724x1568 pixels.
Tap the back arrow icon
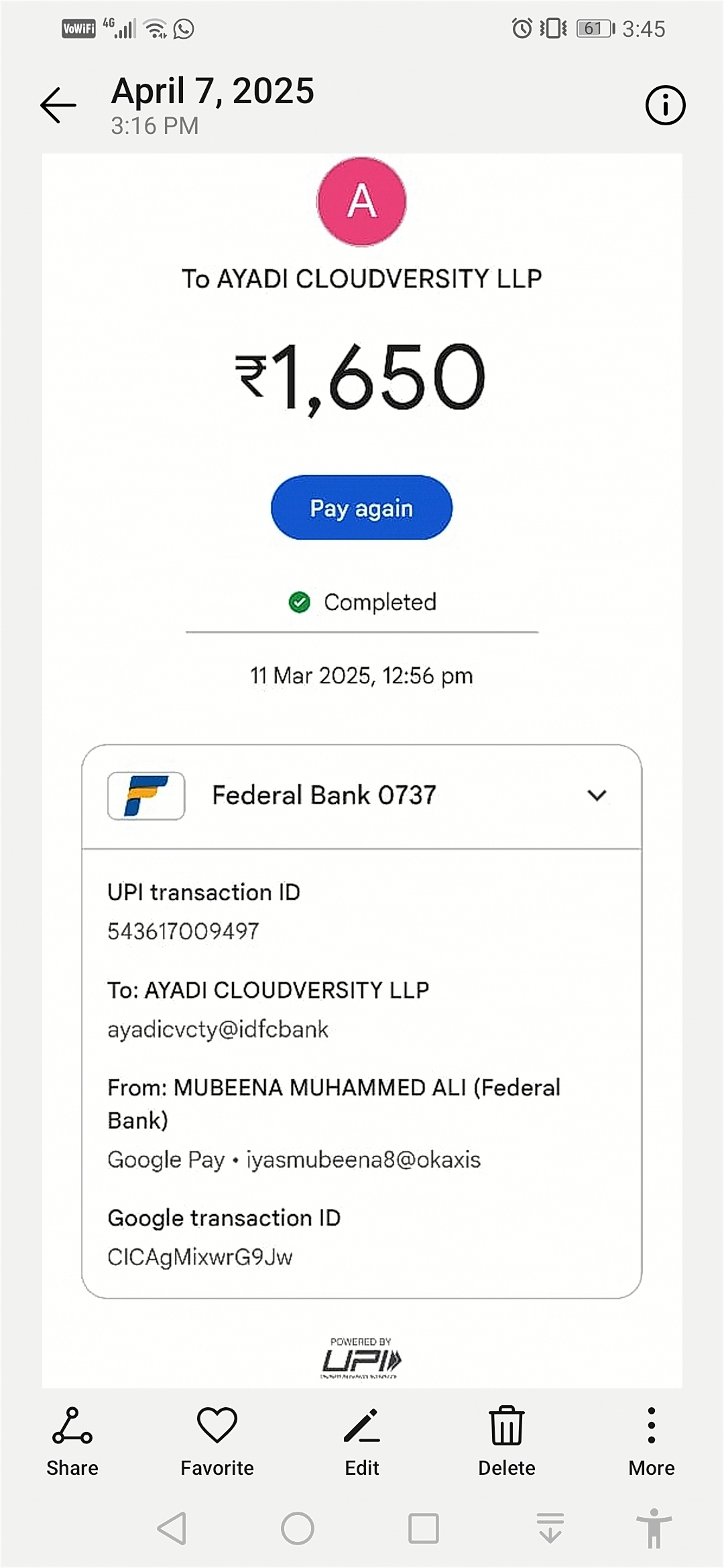click(58, 105)
